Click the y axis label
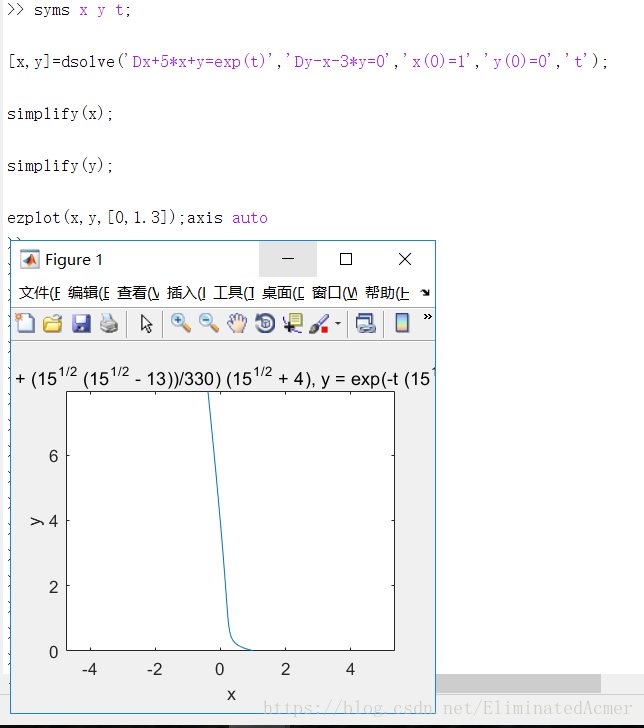 click(37, 521)
